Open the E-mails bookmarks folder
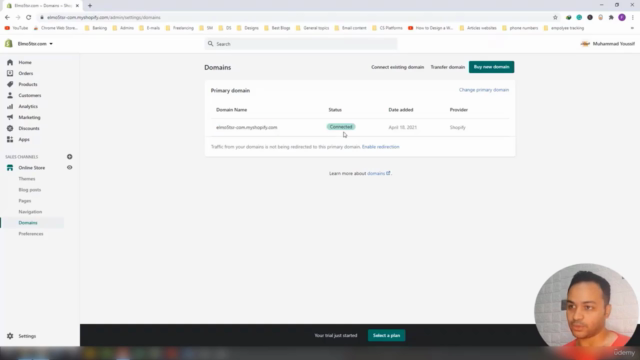The image size is (640, 360). 149,28
